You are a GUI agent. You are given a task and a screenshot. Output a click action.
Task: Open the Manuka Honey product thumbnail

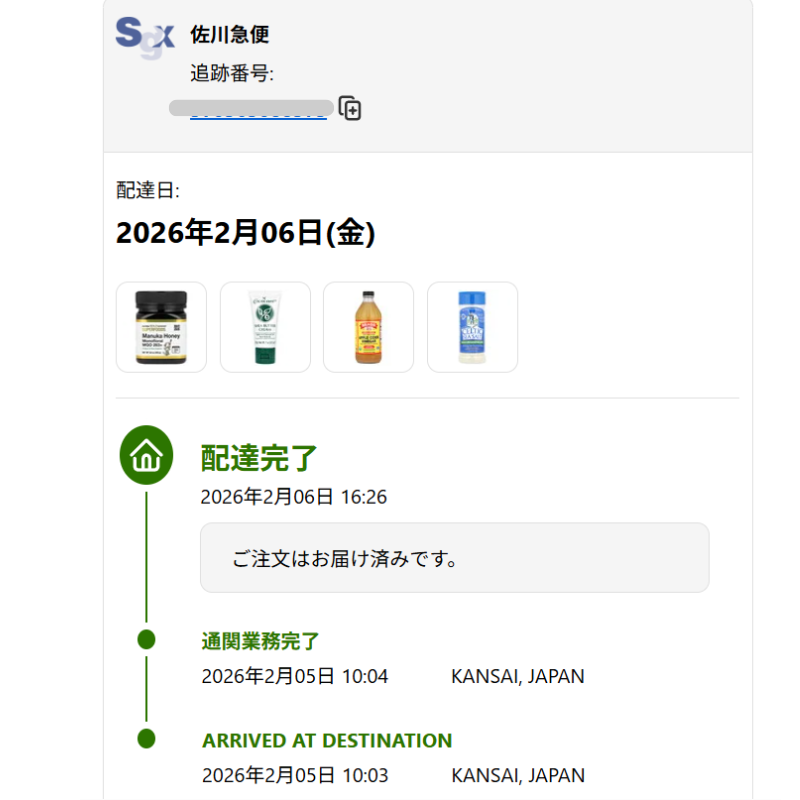[161, 327]
